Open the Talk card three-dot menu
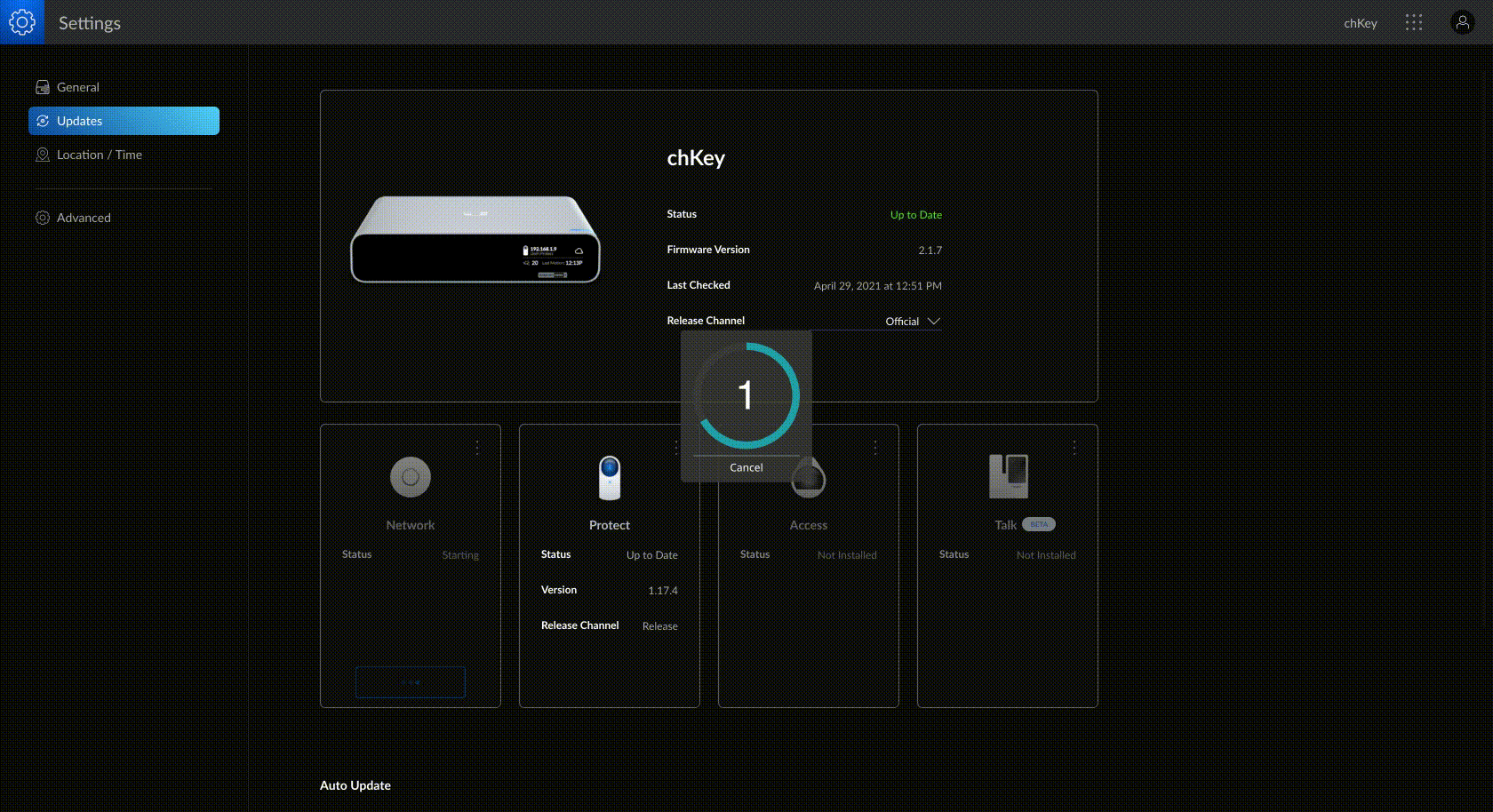 (x=1074, y=448)
